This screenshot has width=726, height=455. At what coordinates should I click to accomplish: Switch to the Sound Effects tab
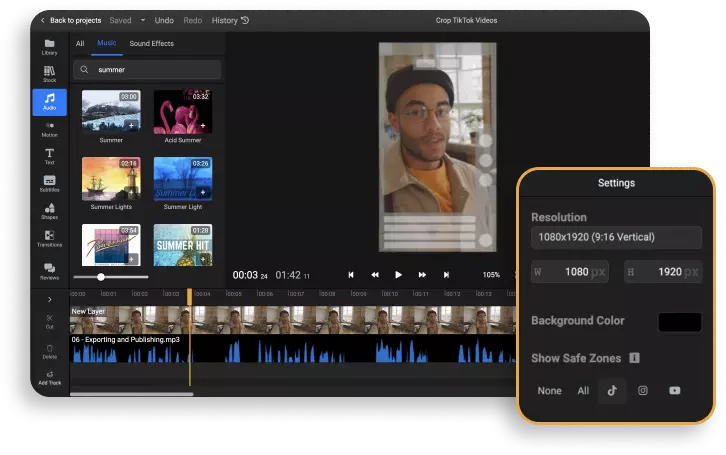point(151,44)
